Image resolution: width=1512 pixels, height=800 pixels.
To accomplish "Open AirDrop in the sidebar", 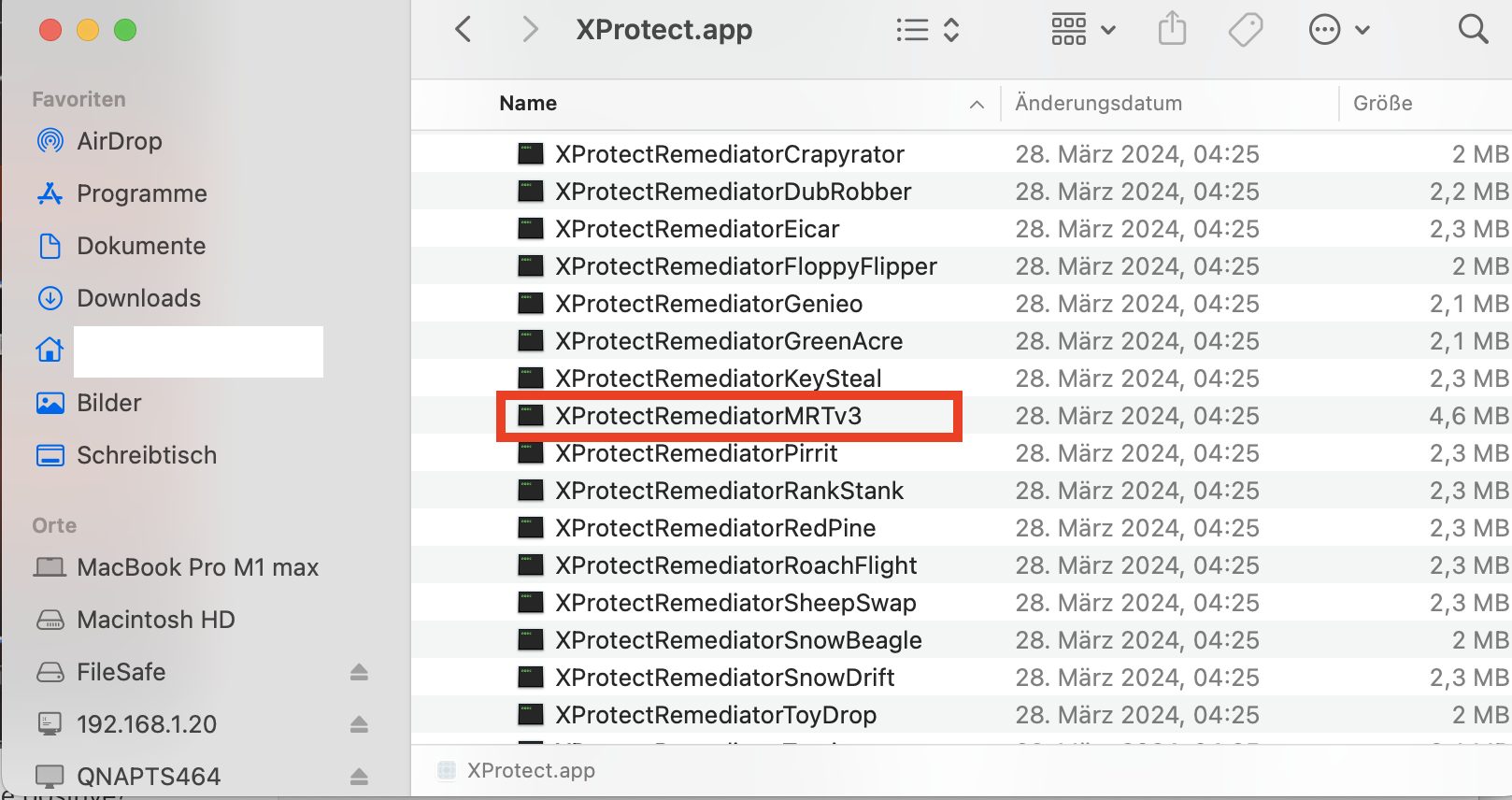I will point(119,141).
